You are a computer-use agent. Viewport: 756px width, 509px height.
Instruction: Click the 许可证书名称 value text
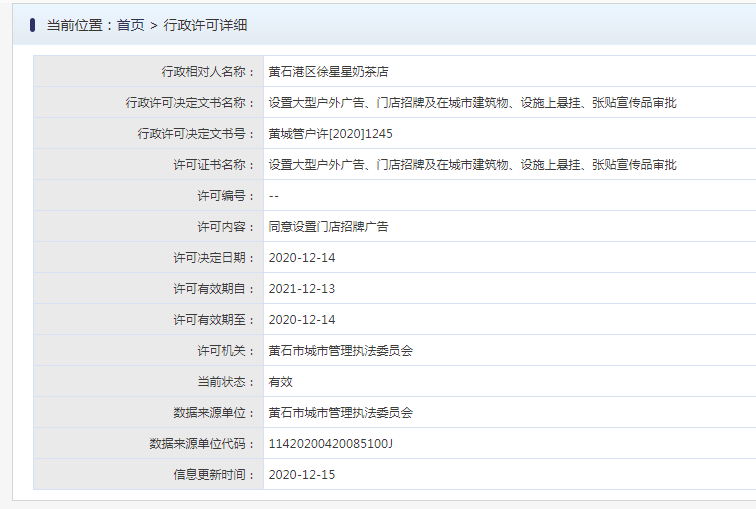(472, 165)
